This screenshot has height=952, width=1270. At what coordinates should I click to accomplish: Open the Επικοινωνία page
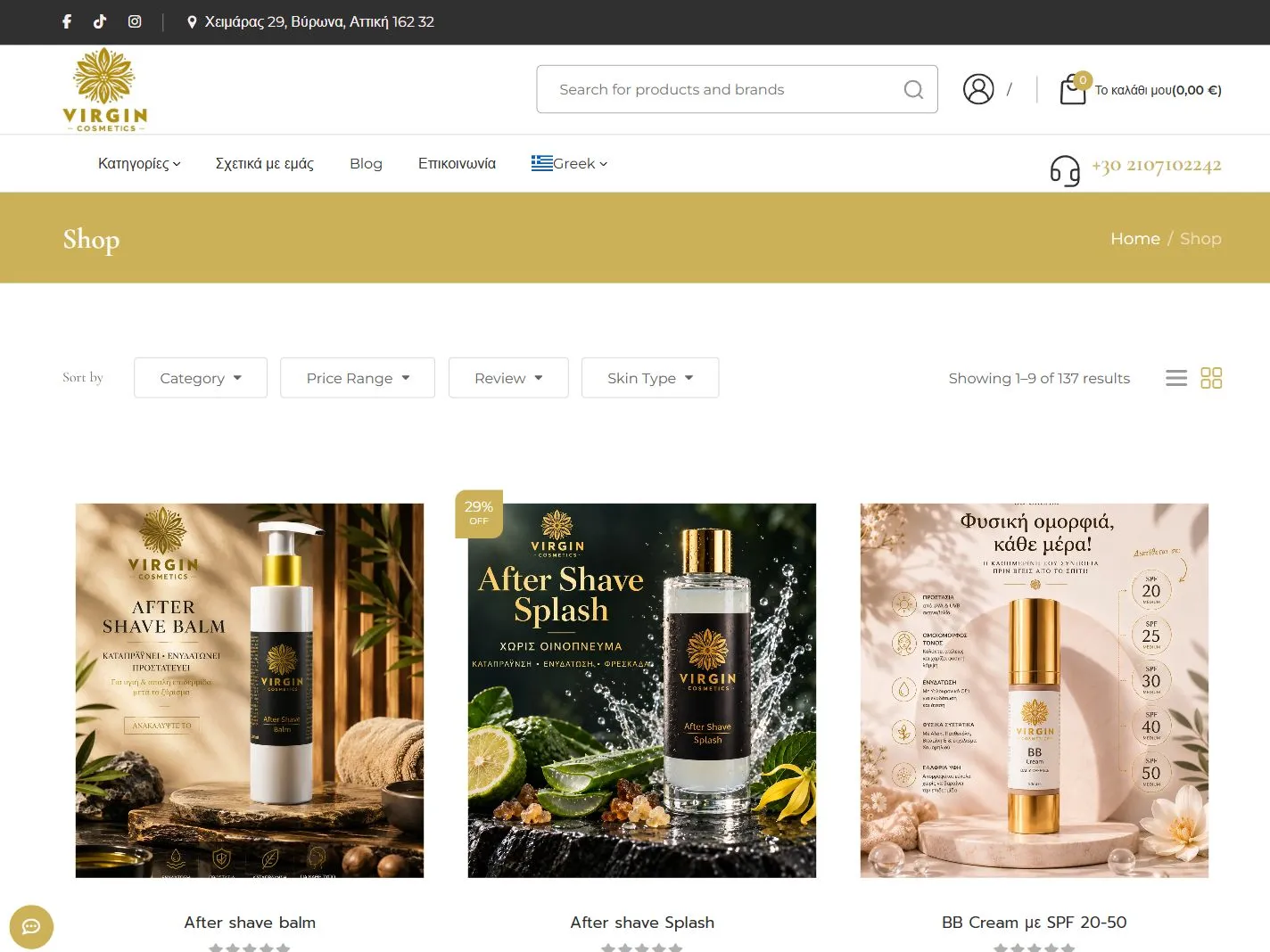click(x=457, y=163)
